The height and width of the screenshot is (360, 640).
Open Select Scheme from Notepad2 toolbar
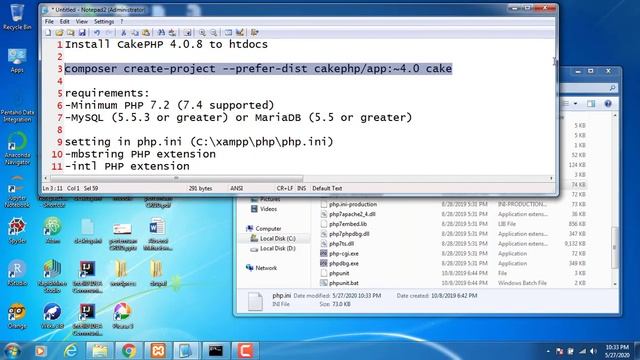click(x=229, y=33)
